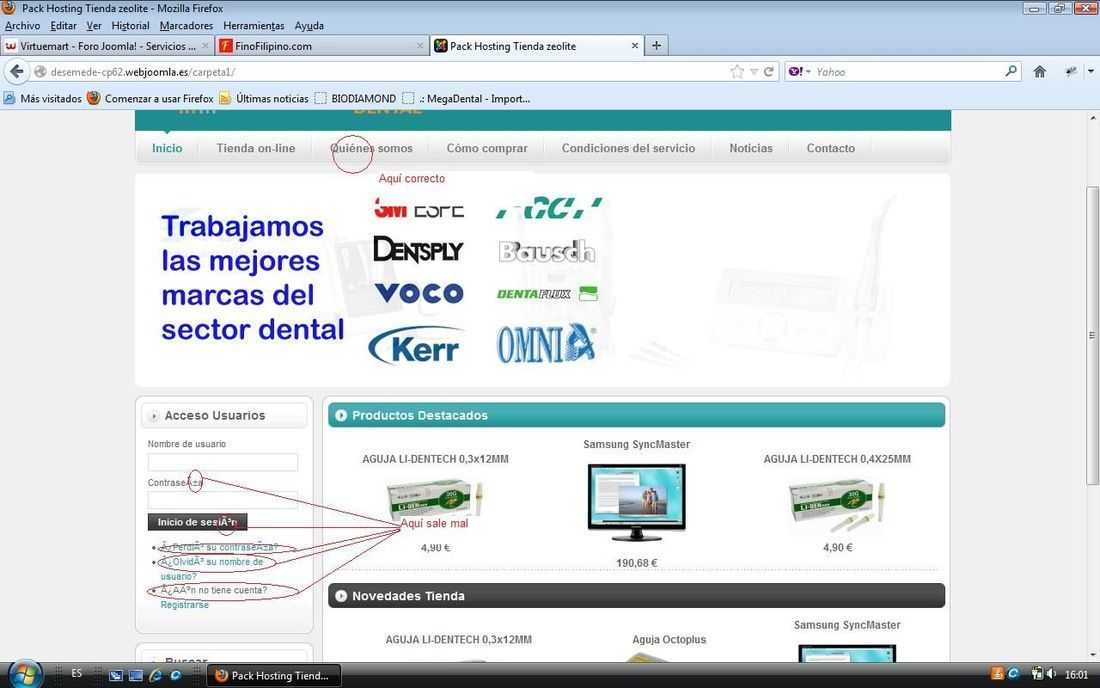Navigate to the Inicio page

167,148
